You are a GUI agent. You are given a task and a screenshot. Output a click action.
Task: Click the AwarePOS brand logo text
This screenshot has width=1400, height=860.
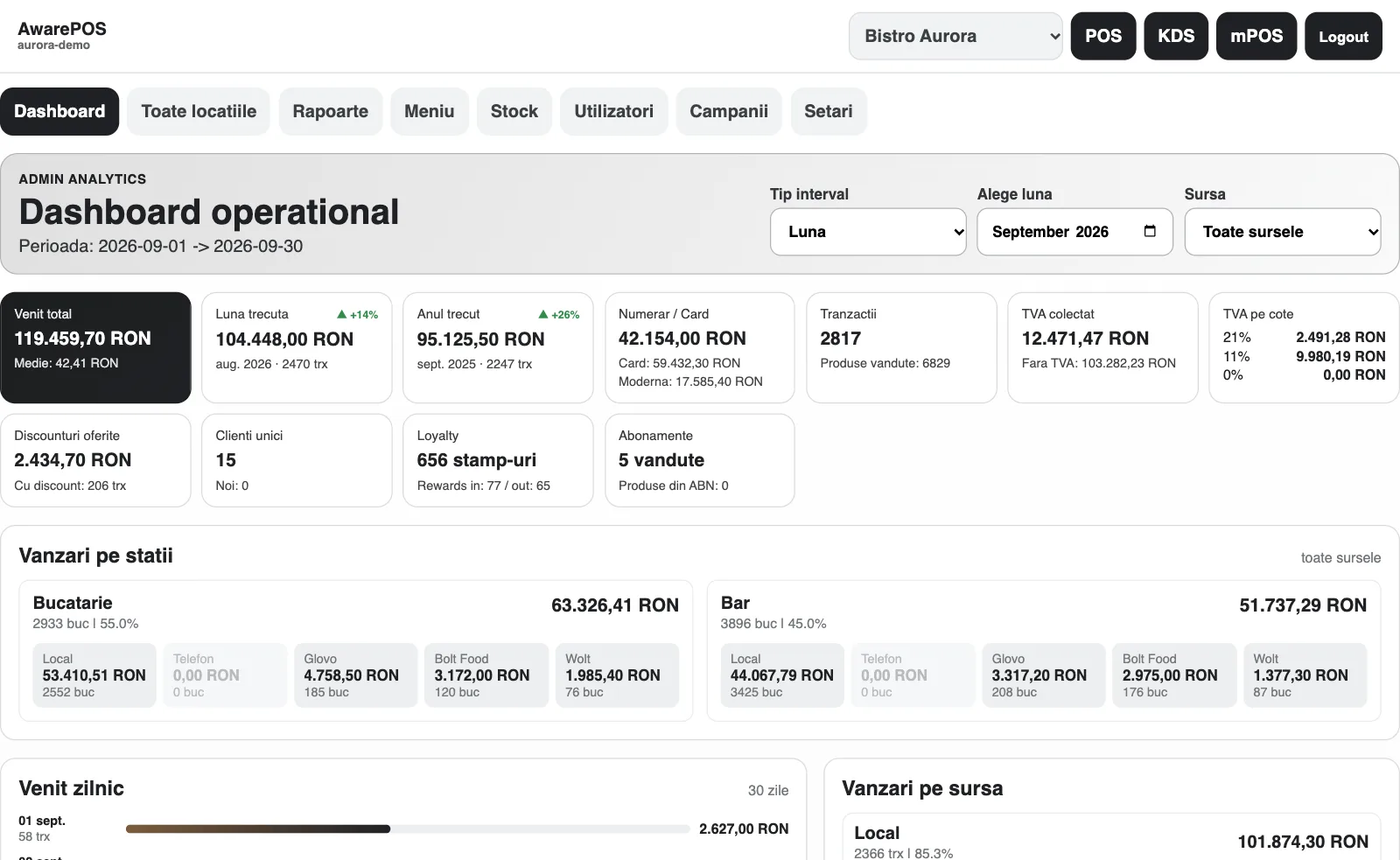[x=62, y=28]
